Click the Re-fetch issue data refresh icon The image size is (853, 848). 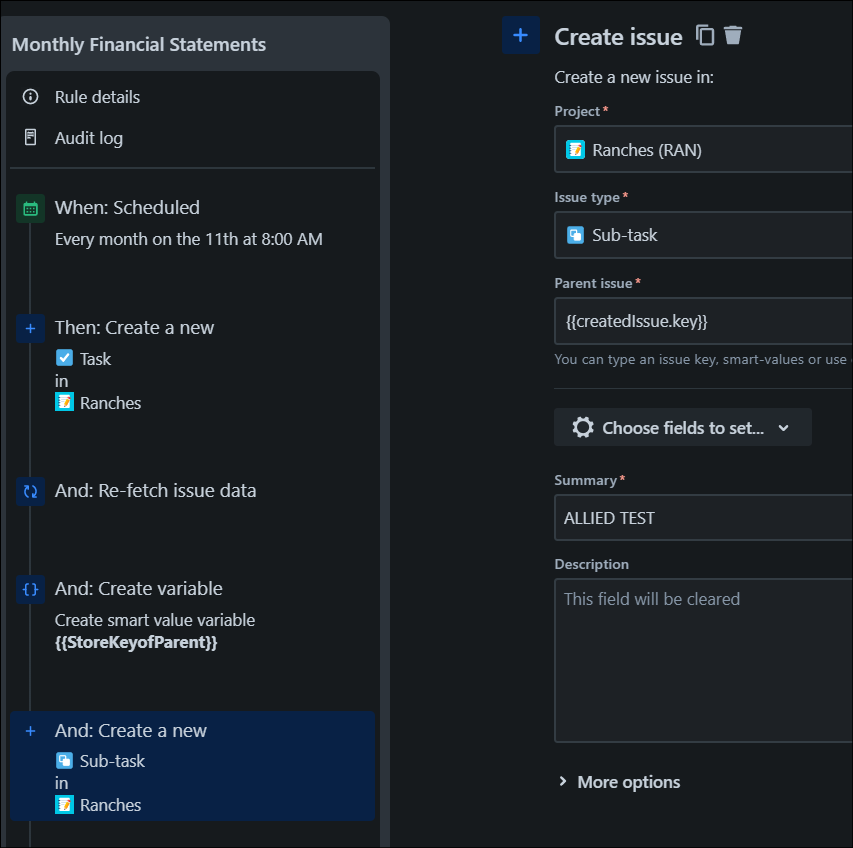pos(30,491)
